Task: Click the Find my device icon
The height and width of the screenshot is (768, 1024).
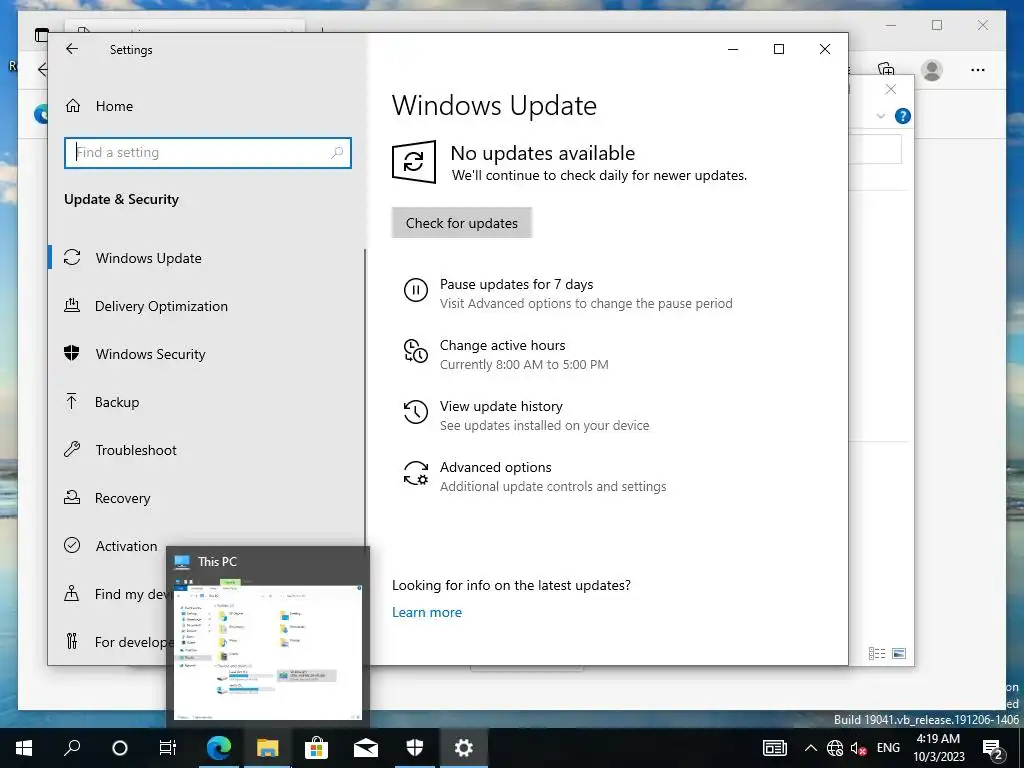Action: pos(72,594)
